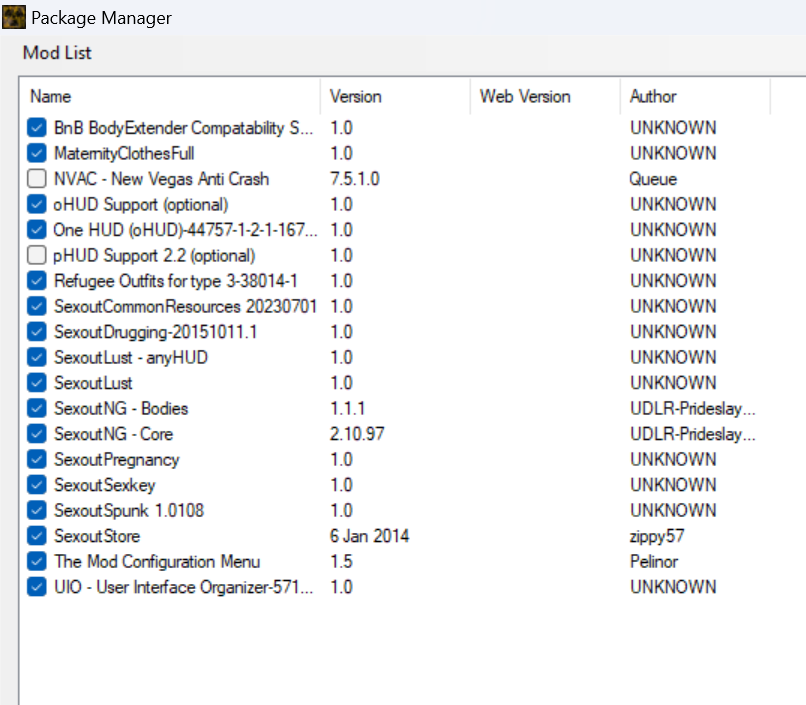Select the SexoutSexkey mod name
Screen dimensions: 806x705
coord(105,485)
